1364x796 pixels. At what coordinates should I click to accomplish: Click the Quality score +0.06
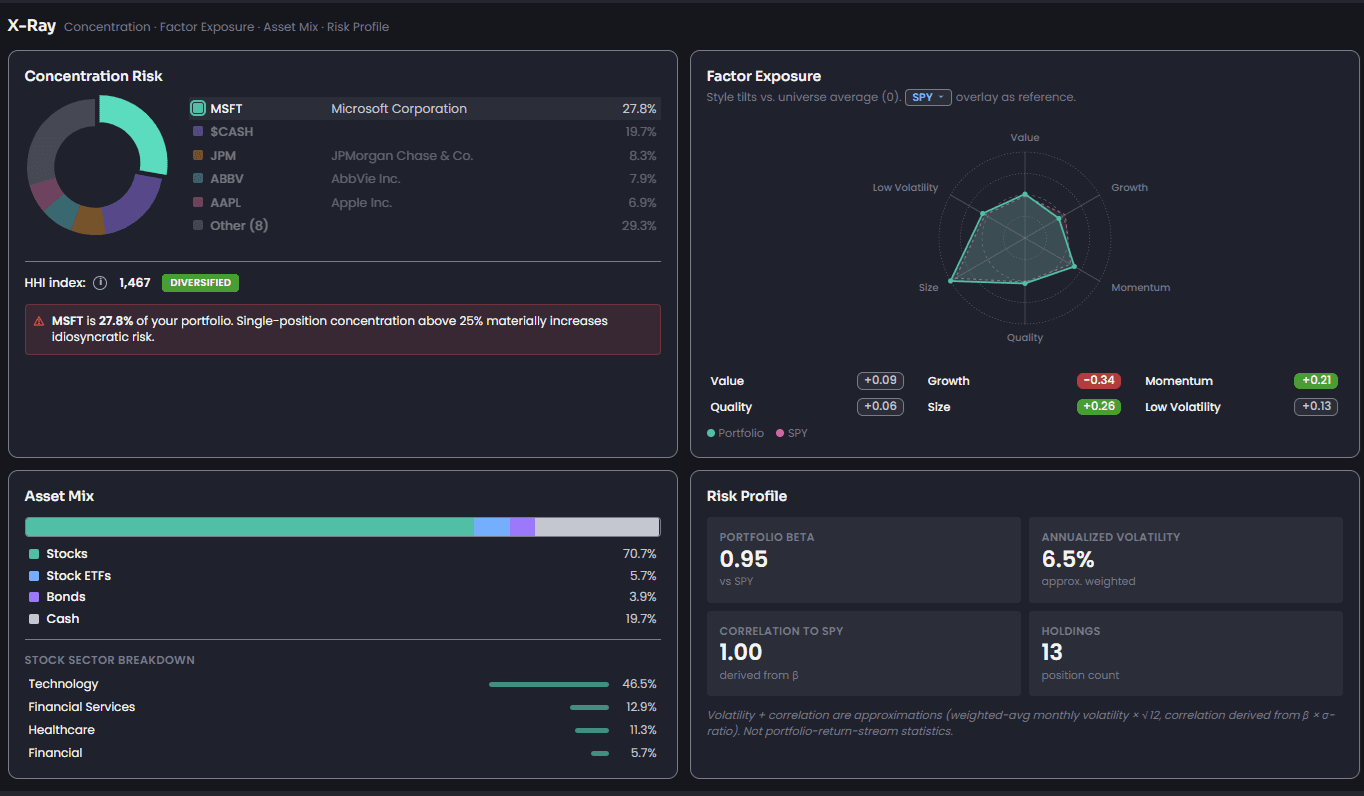pos(880,407)
